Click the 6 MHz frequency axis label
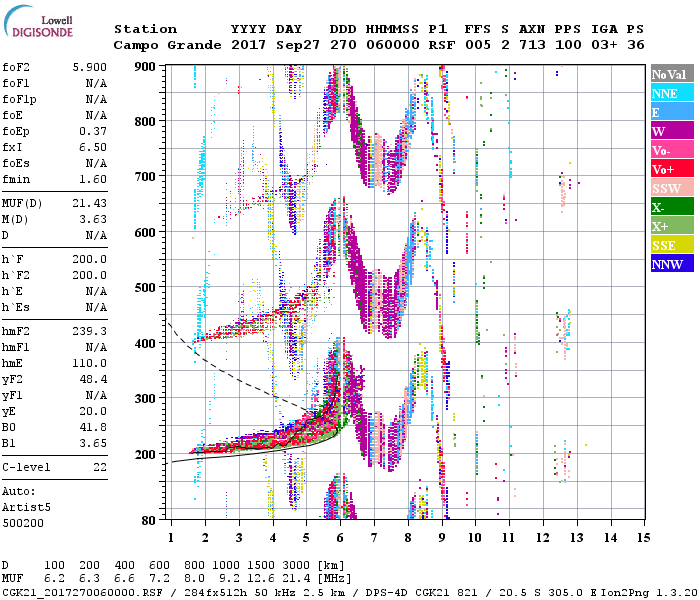Viewport: 700px width, 600px height. tap(340, 538)
